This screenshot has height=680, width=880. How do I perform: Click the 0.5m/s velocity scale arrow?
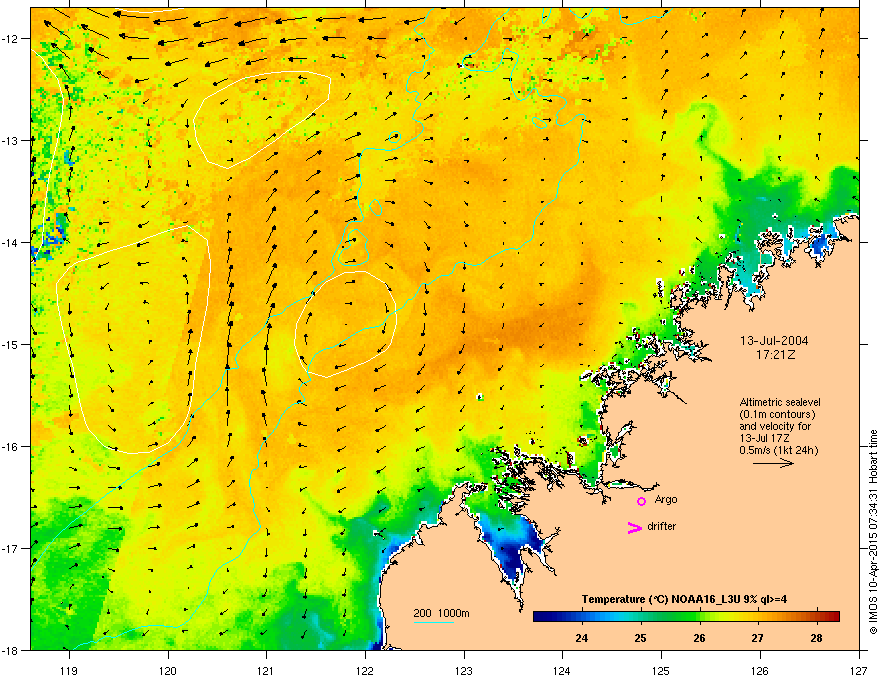click(x=773, y=463)
